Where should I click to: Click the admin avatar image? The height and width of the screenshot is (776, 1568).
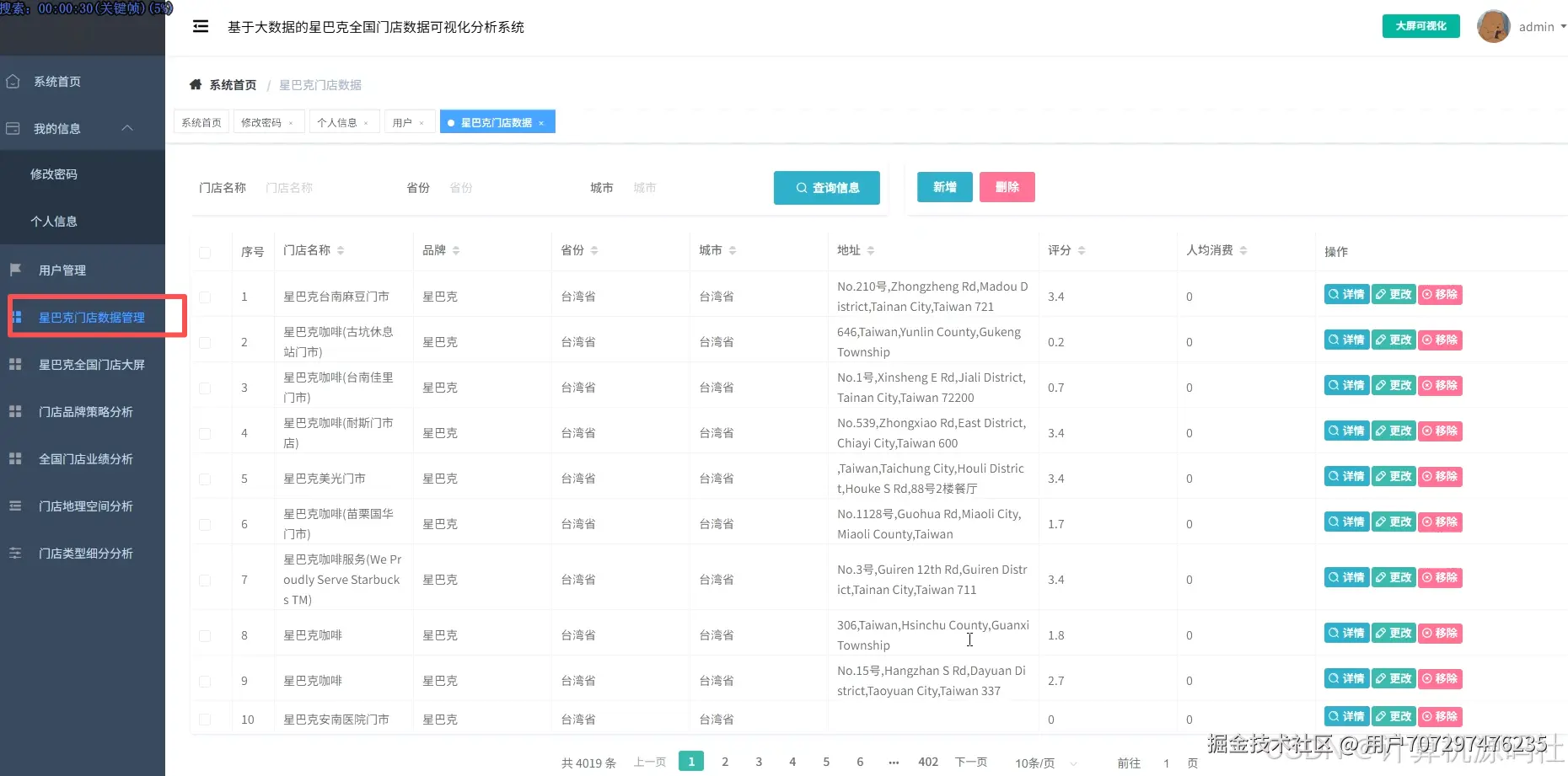pos(1493,26)
